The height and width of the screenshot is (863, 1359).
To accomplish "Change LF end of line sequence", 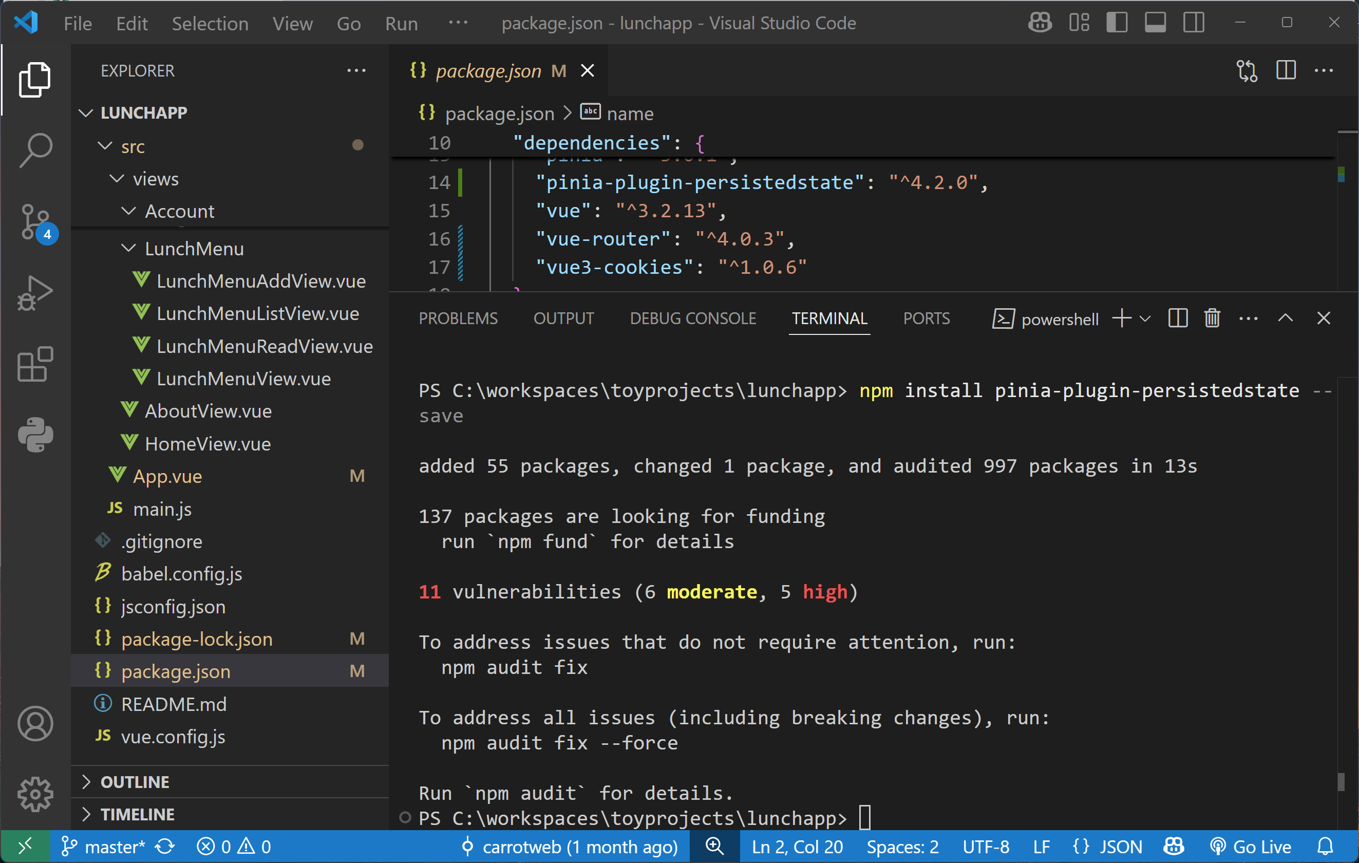I will point(1041,846).
